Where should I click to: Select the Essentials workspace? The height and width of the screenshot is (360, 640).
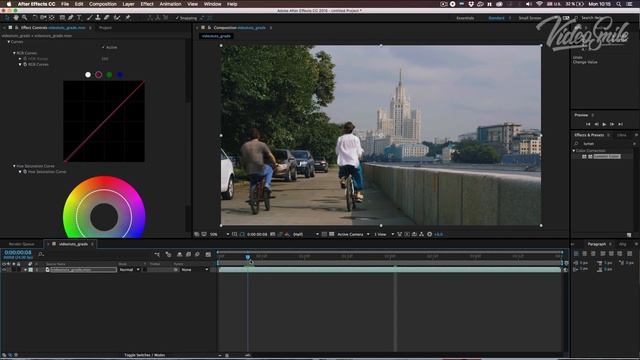tap(465, 18)
